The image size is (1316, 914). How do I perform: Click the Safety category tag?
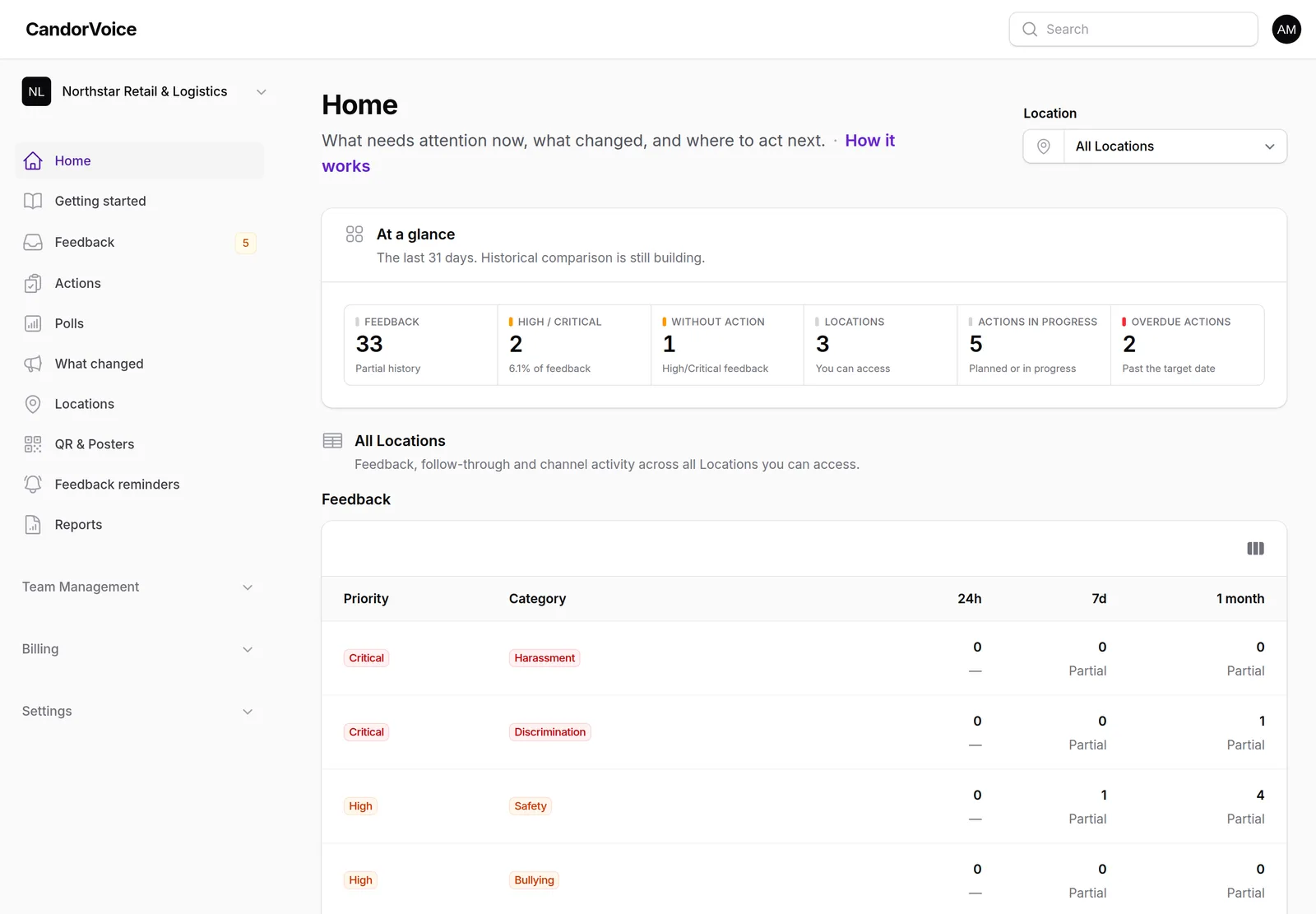coord(531,807)
